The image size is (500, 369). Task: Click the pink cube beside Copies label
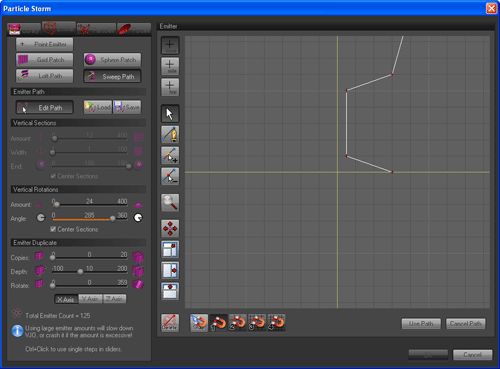(39, 256)
